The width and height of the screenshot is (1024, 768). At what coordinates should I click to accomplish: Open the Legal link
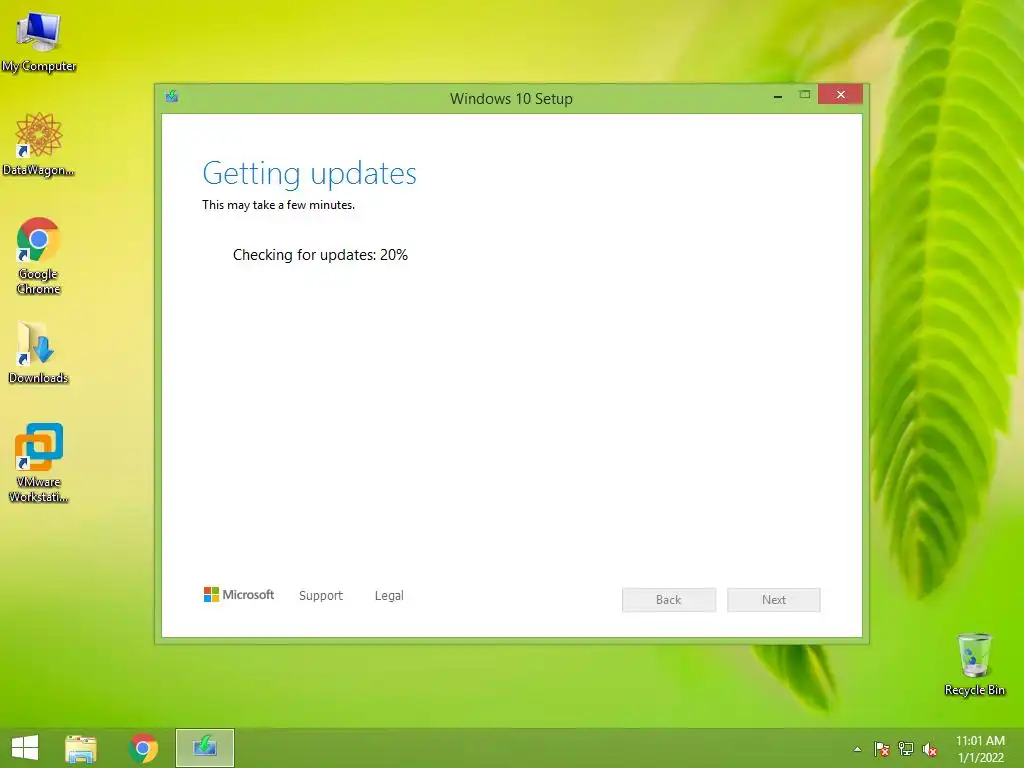click(x=389, y=596)
